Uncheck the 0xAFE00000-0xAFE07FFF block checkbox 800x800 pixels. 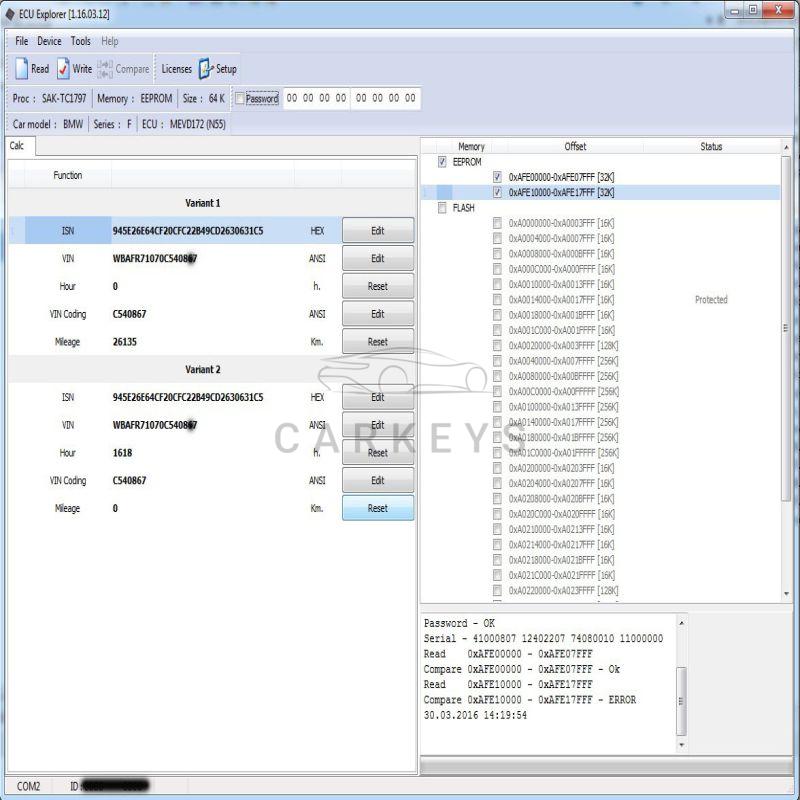click(x=497, y=177)
